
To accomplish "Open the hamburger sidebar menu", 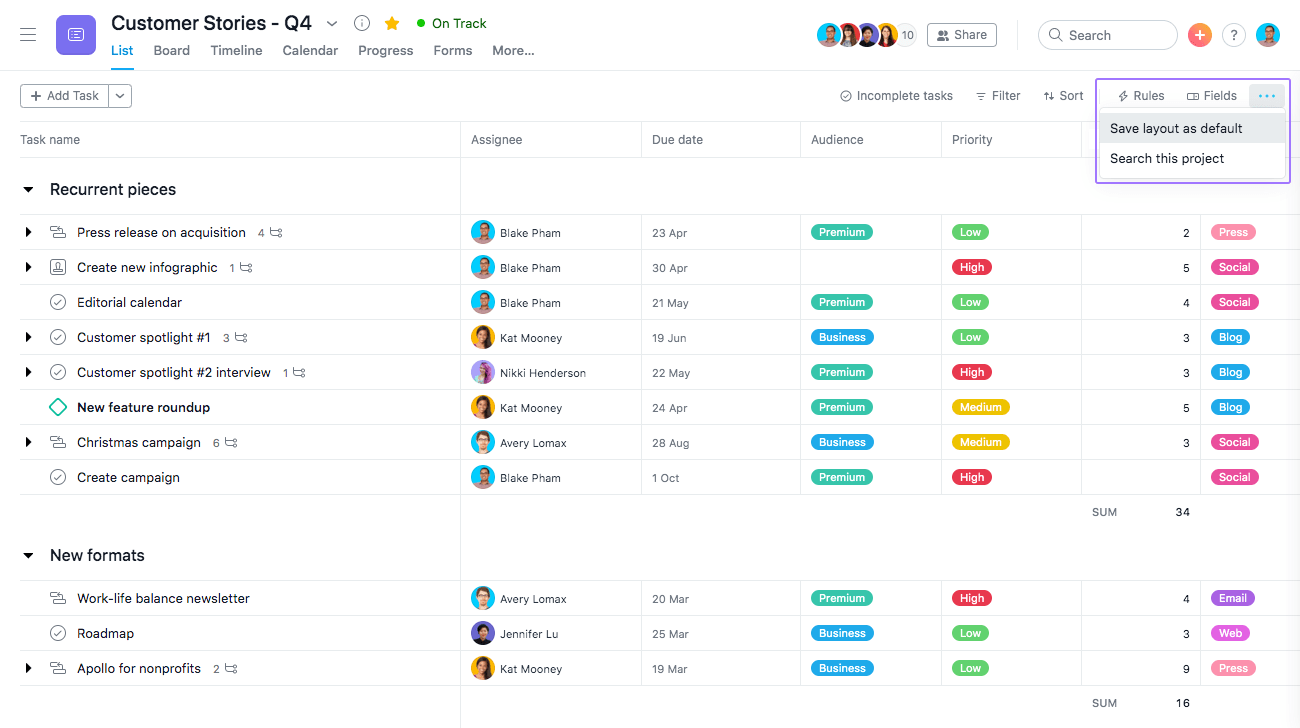I will [28, 35].
